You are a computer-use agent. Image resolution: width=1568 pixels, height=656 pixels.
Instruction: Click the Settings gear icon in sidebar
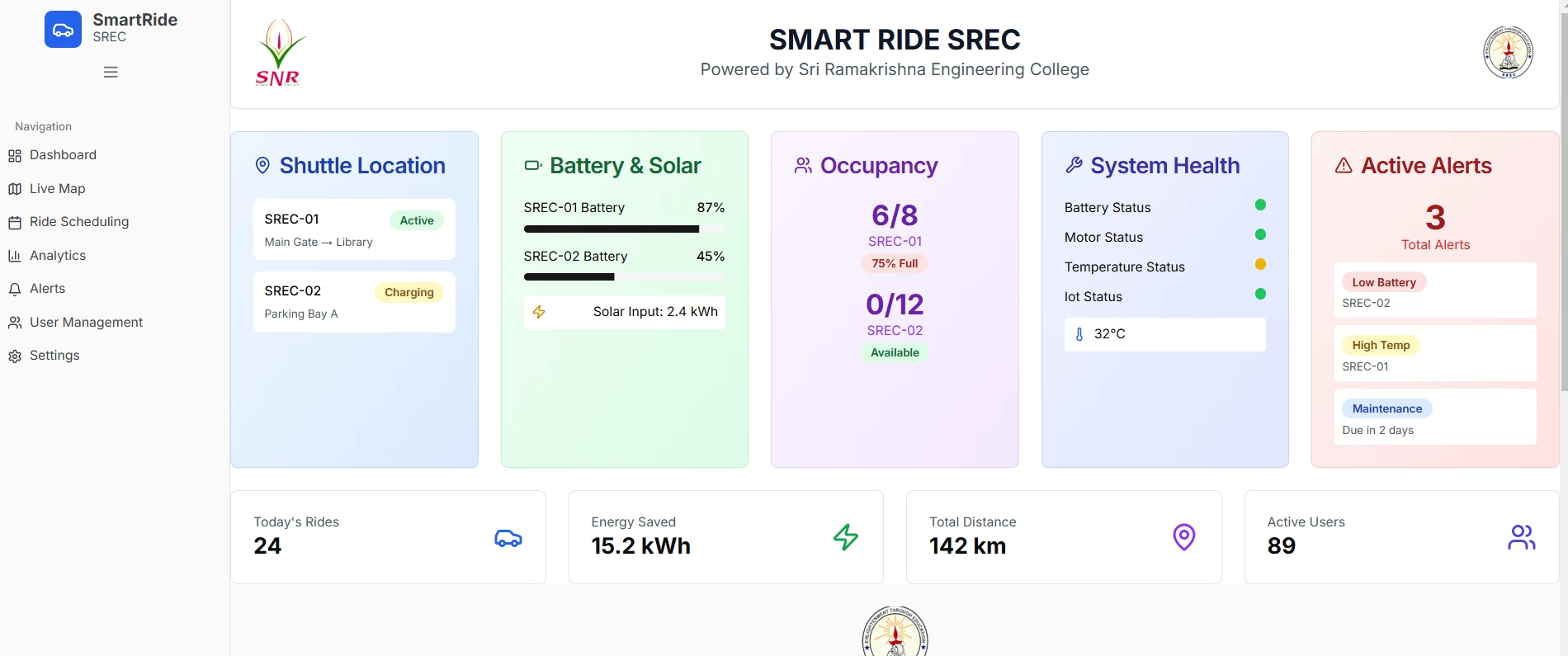(x=15, y=356)
